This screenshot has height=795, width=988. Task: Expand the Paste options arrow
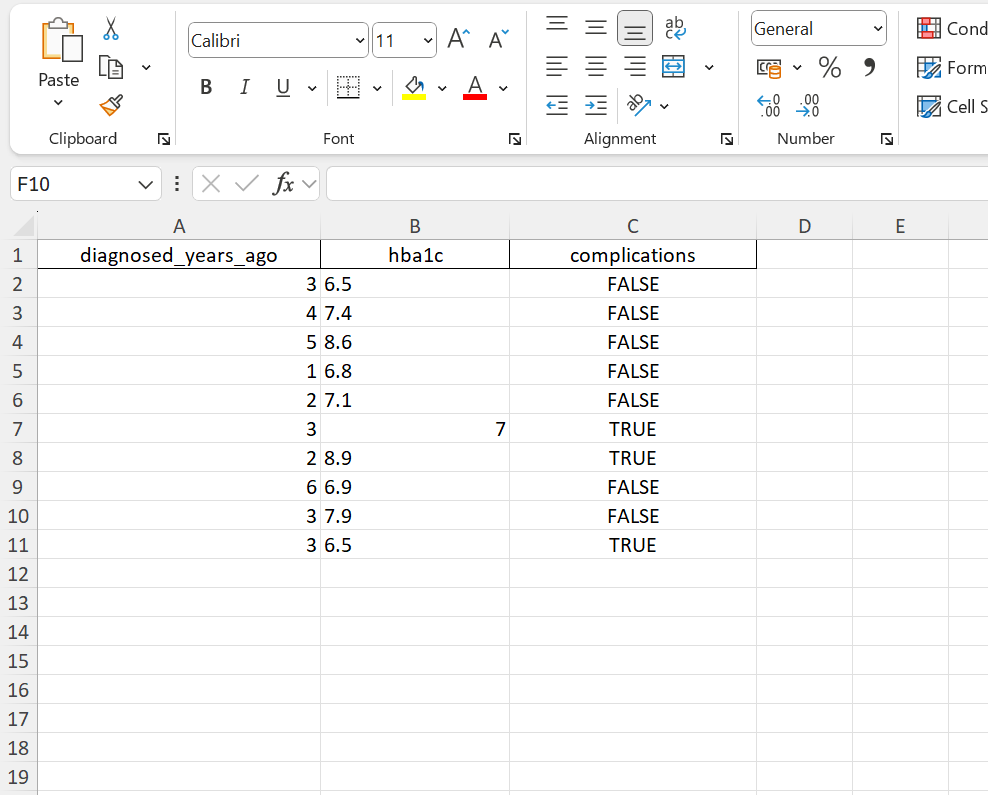(x=58, y=103)
